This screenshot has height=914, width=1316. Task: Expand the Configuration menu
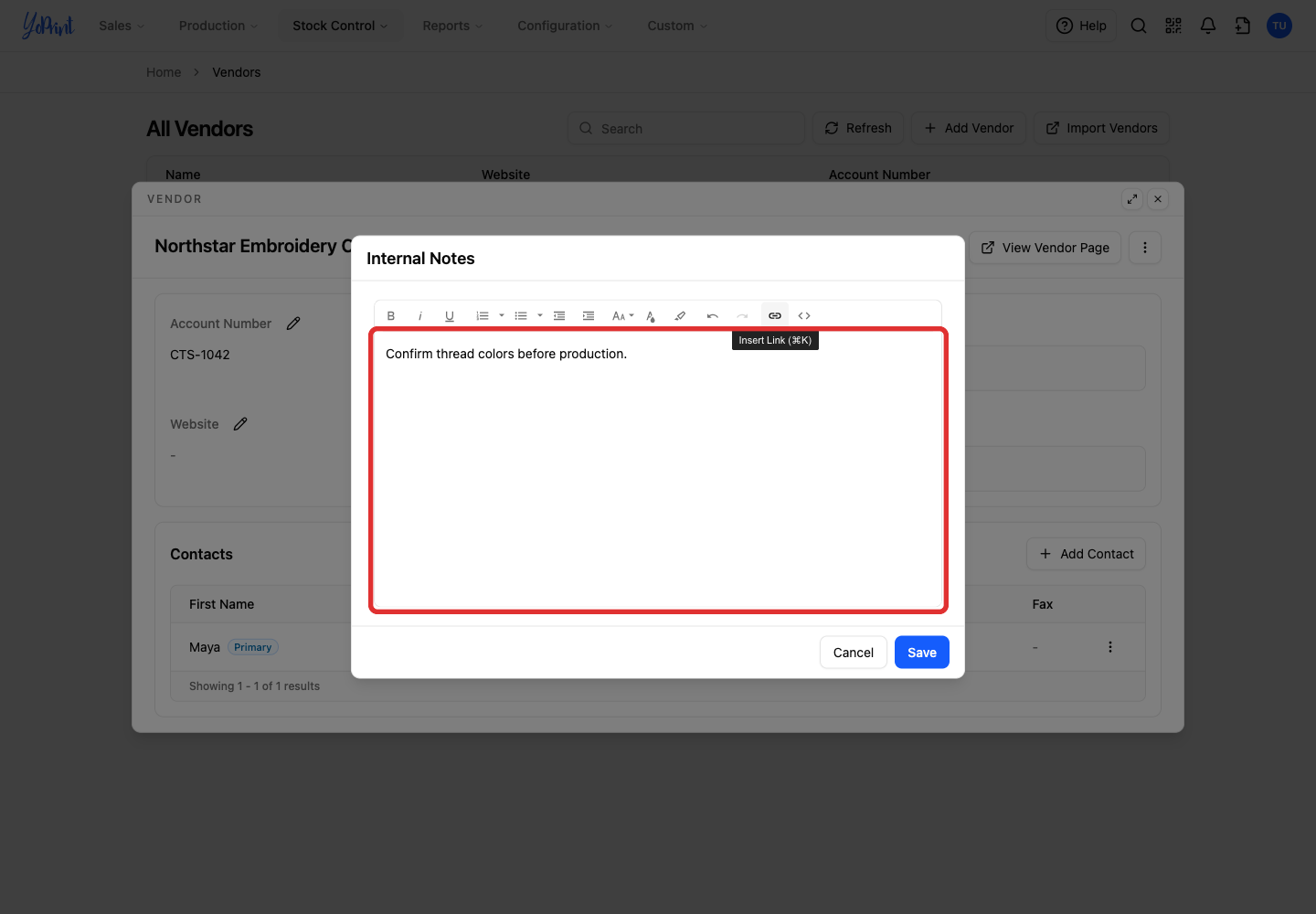coord(565,26)
